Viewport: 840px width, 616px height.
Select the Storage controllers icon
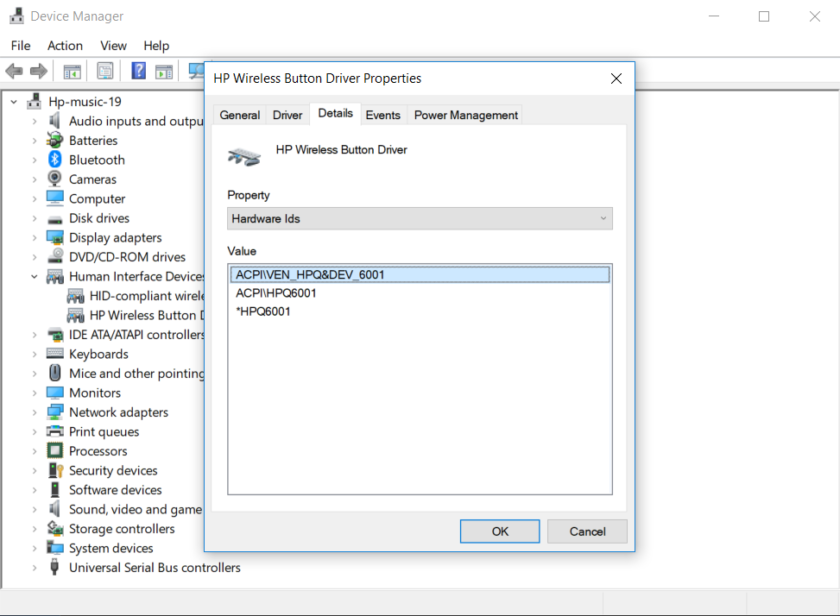(x=55, y=528)
